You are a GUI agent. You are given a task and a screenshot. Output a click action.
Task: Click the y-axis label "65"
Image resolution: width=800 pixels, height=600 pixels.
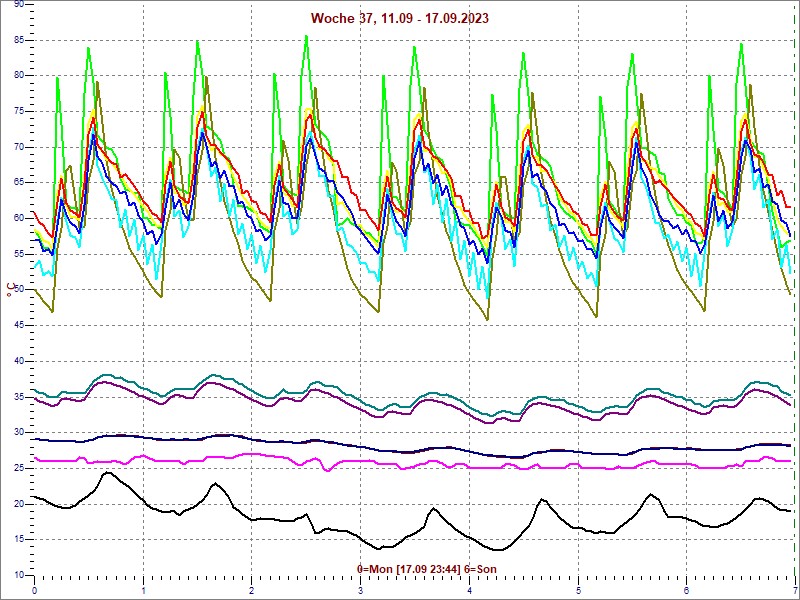[19, 183]
